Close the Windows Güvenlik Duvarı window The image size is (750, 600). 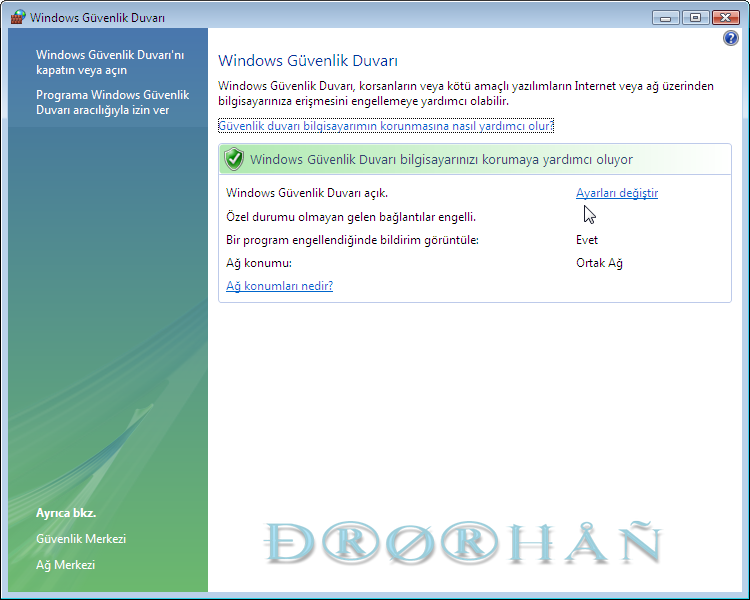(x=726, y=18)
